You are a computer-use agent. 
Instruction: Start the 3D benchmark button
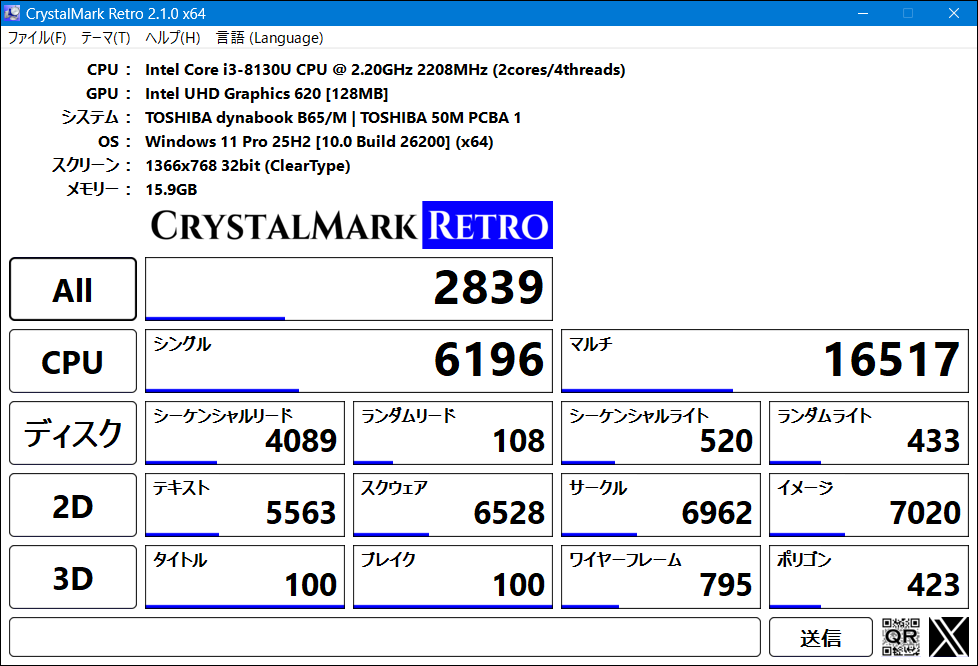[x=73, y=577]
